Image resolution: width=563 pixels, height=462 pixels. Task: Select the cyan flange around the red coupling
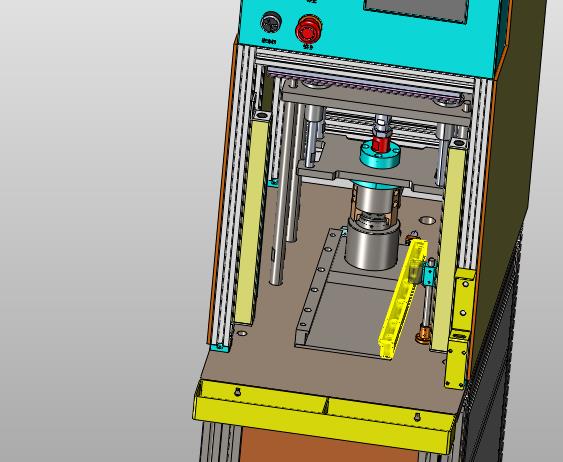[381, 154]
